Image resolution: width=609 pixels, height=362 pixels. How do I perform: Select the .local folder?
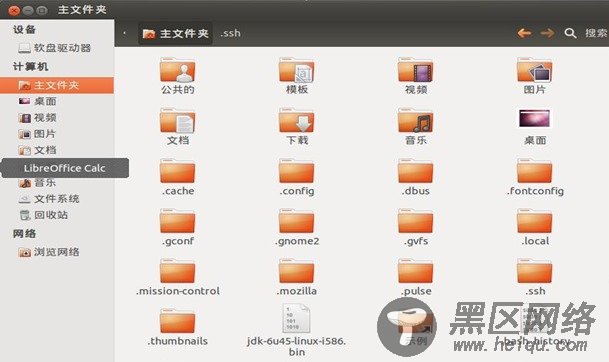click(534, 227)
